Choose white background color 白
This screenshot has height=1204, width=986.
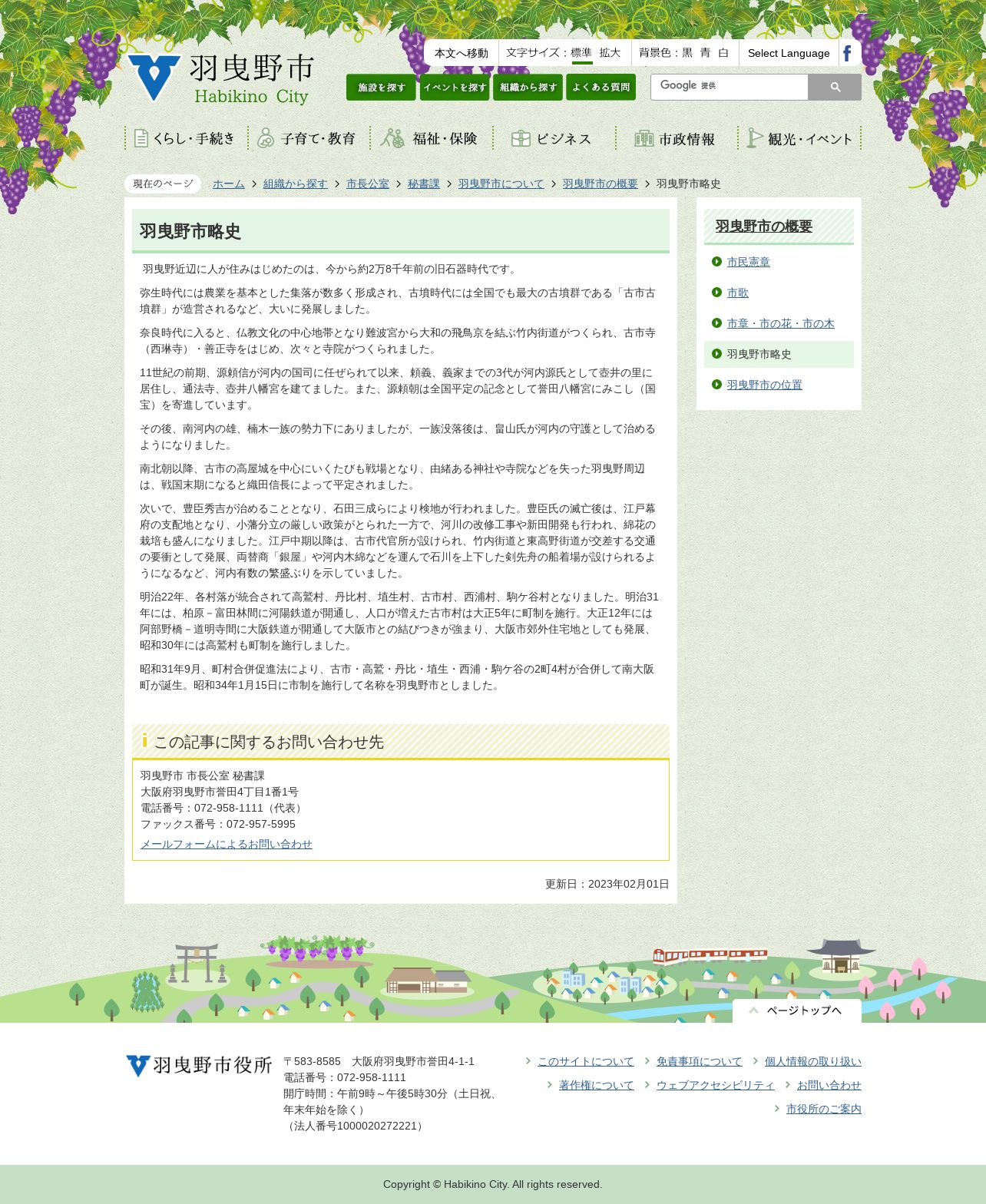(723, 53)
